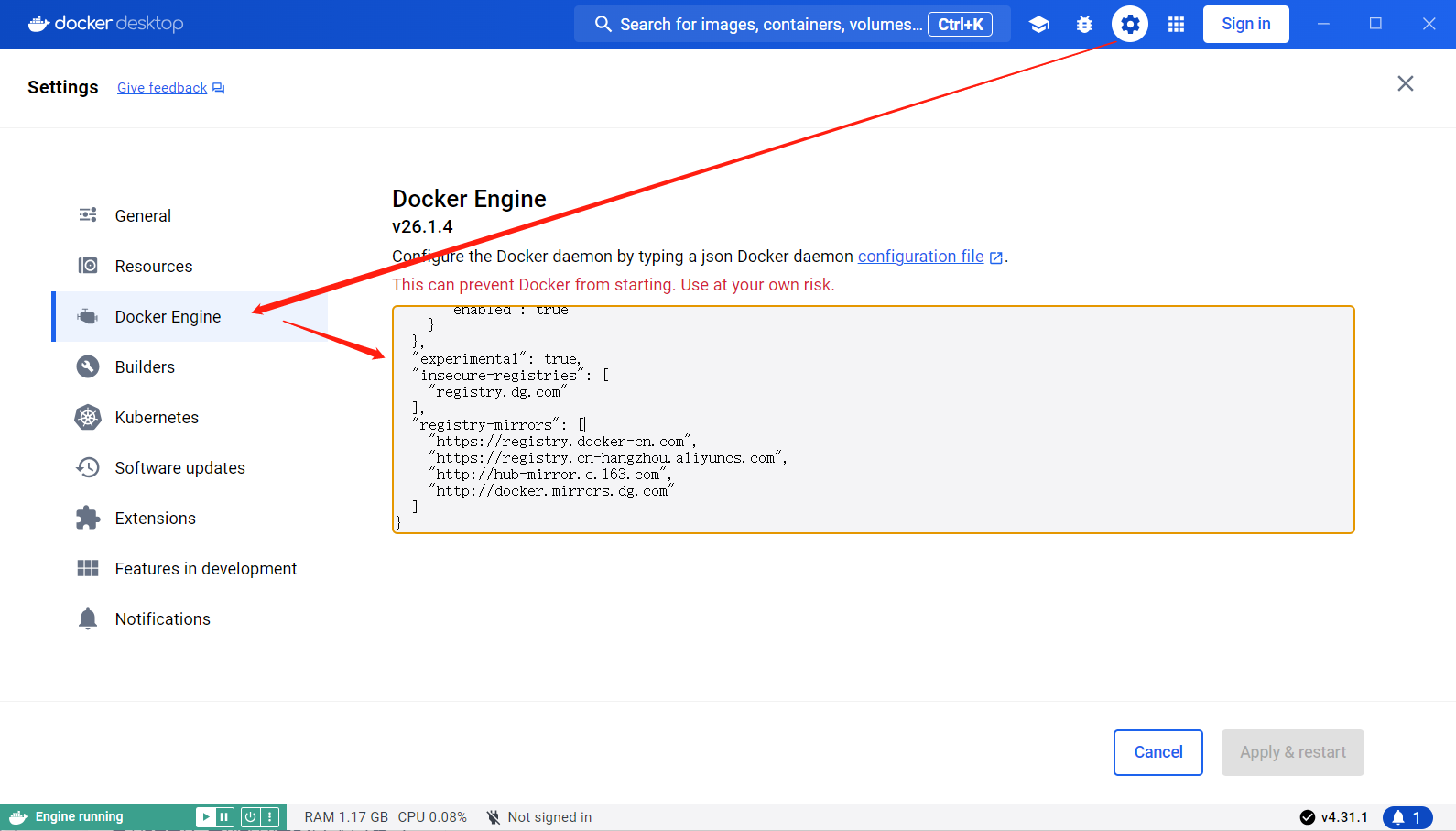Click the search images and containers field
1456x831 pixels.
tap(792, 24)
